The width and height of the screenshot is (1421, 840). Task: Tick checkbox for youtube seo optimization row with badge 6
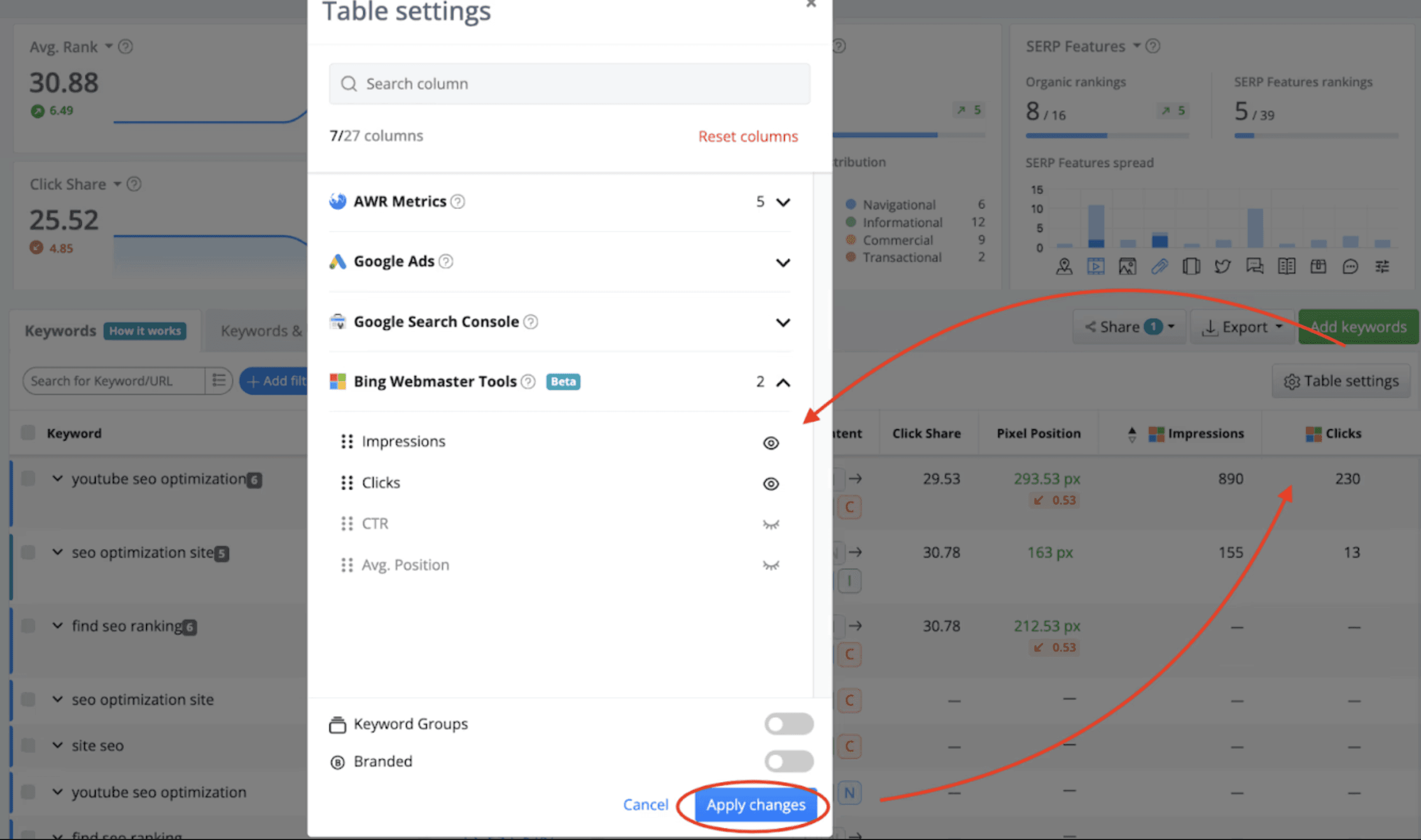[28, 479]
